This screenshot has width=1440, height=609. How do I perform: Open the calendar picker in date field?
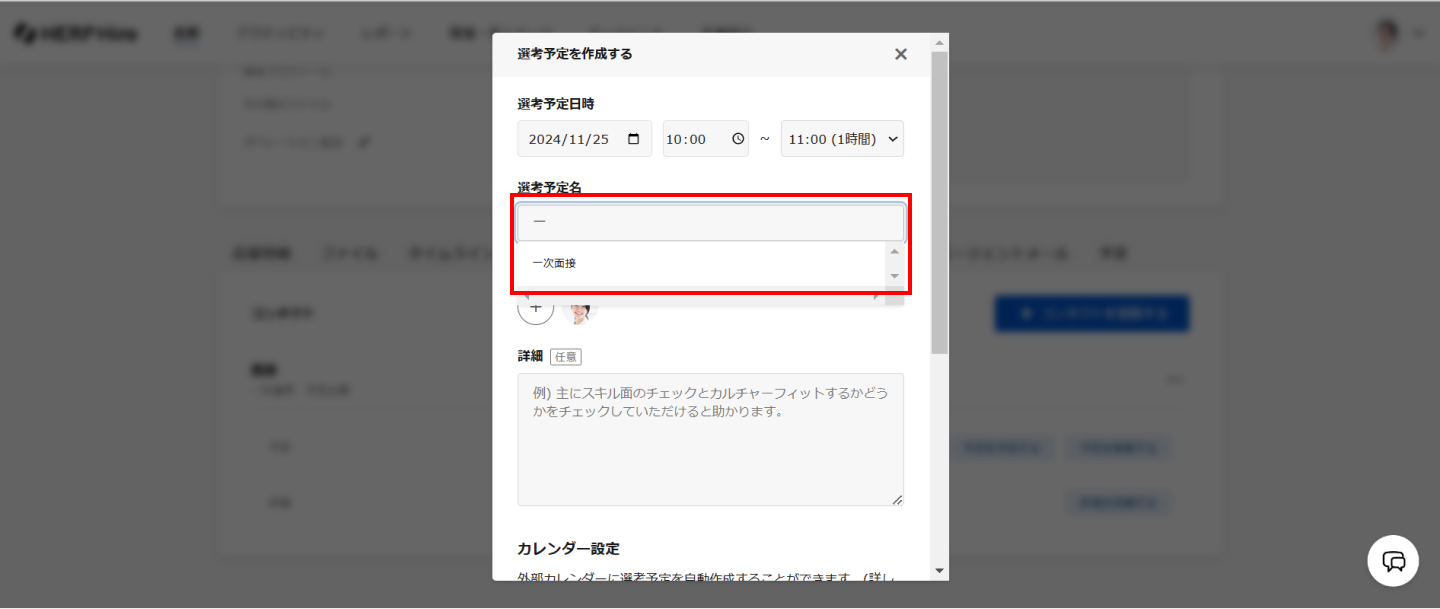click(634, 139)
